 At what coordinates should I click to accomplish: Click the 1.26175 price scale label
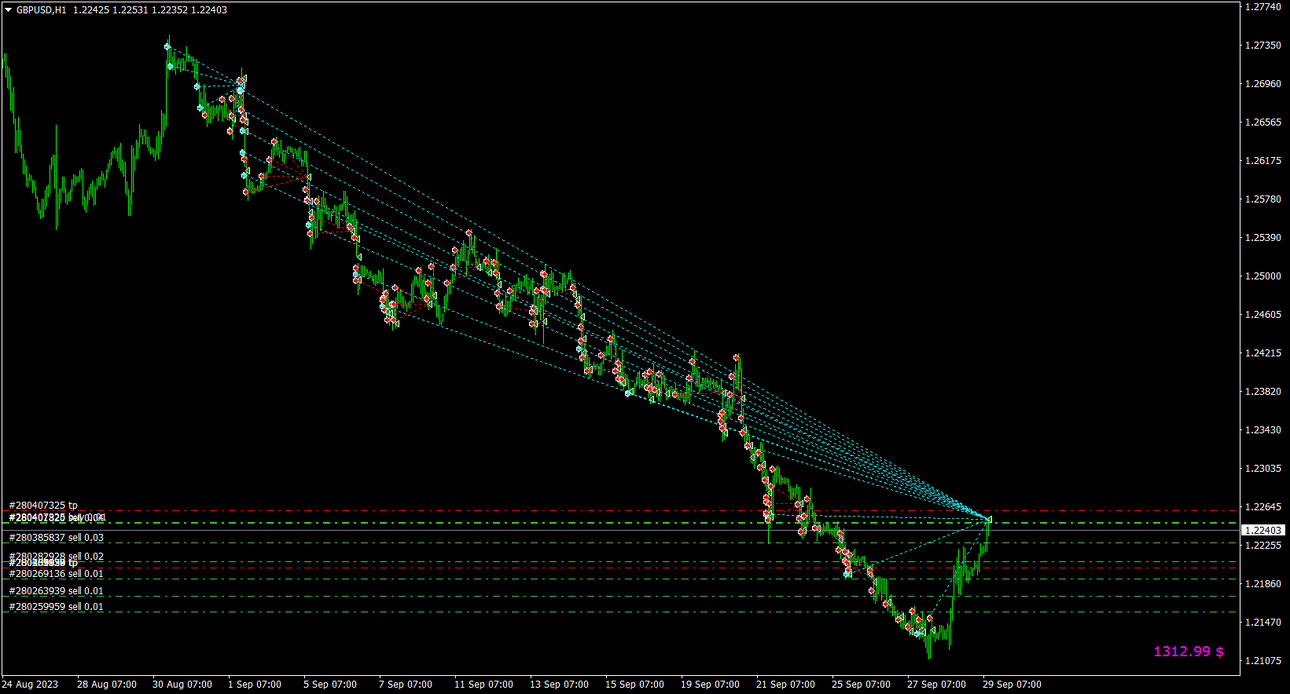1264,161
